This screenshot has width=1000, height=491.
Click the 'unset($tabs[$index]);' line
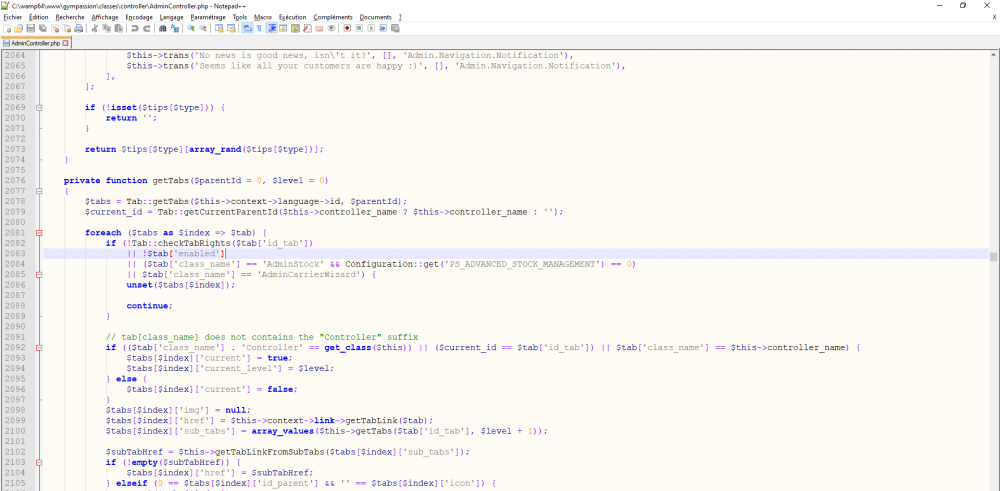pos(181,285)
